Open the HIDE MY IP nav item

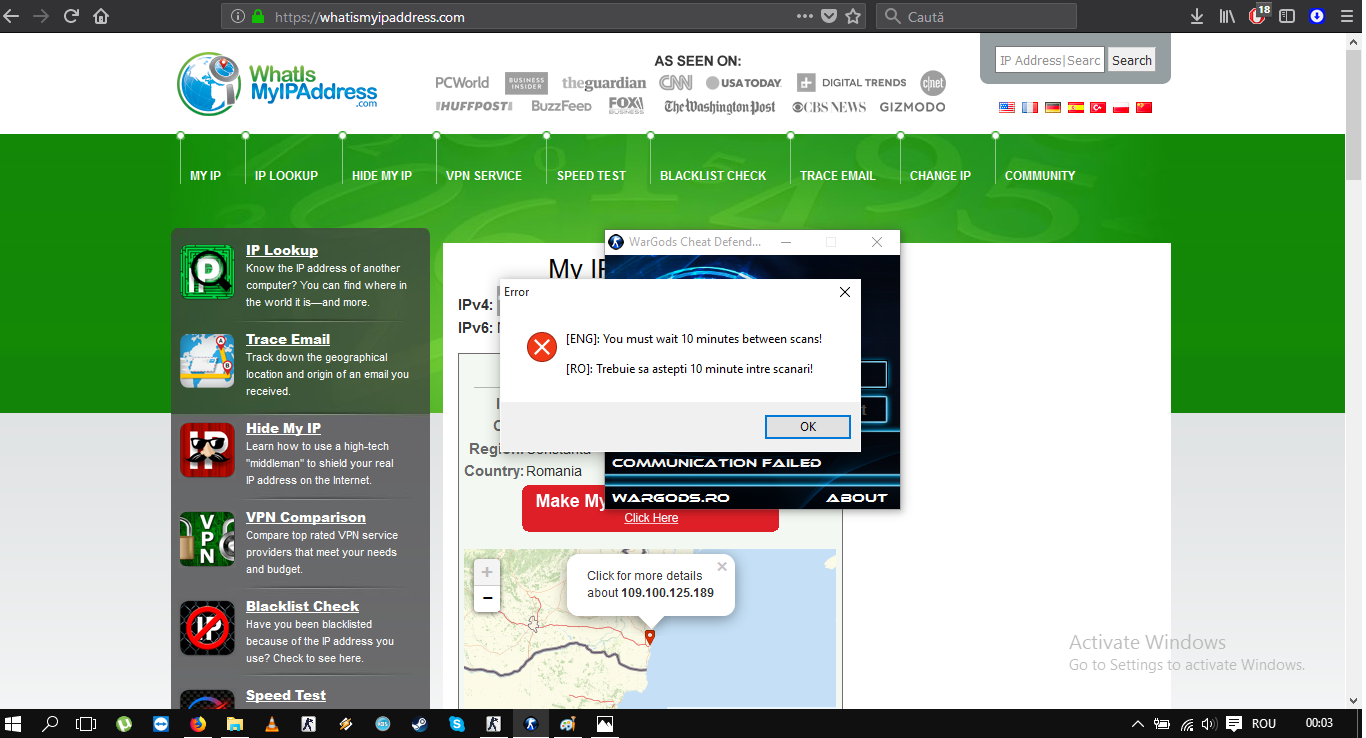(382, 176)
